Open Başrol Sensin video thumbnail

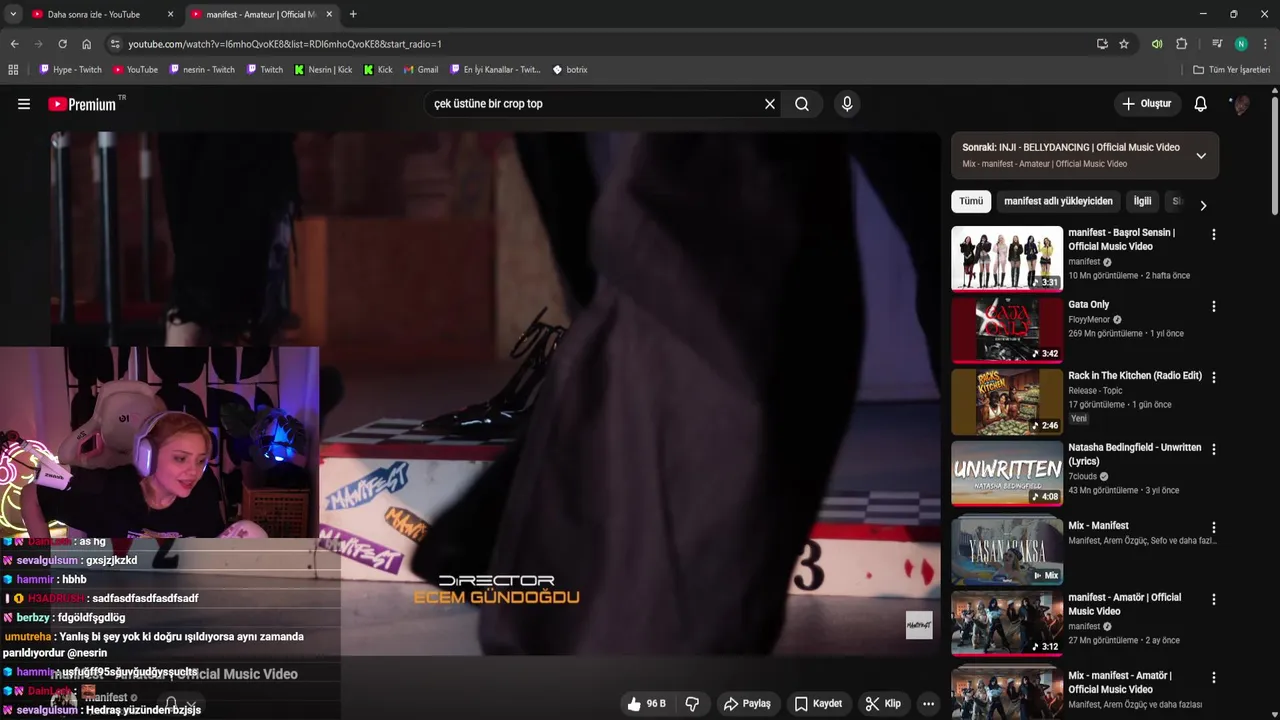click(x=1007, y=258)
